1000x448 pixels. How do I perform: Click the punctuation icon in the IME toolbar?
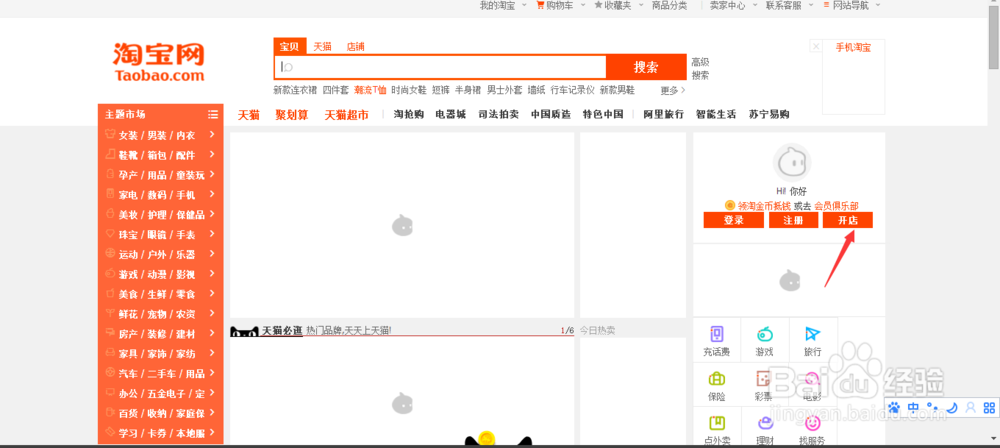click(932, 407)
